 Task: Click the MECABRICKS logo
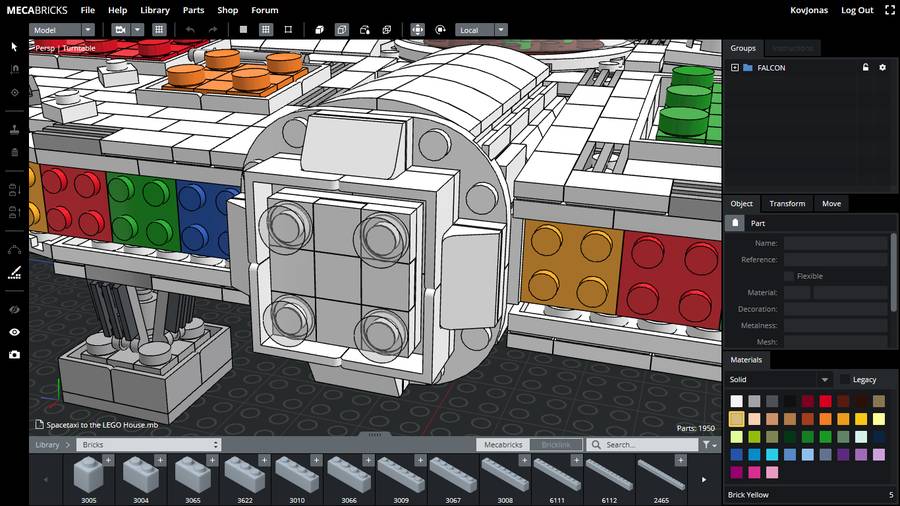pos(37,10)
